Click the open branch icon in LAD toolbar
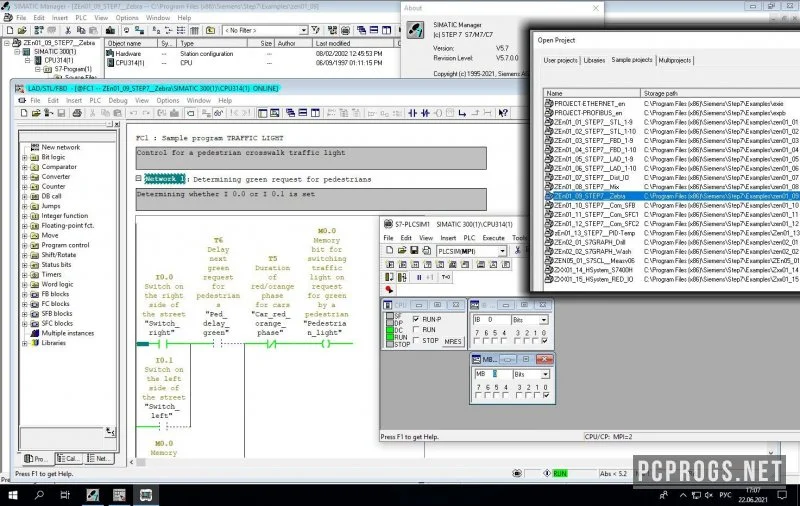 click(x=461, y=113)
